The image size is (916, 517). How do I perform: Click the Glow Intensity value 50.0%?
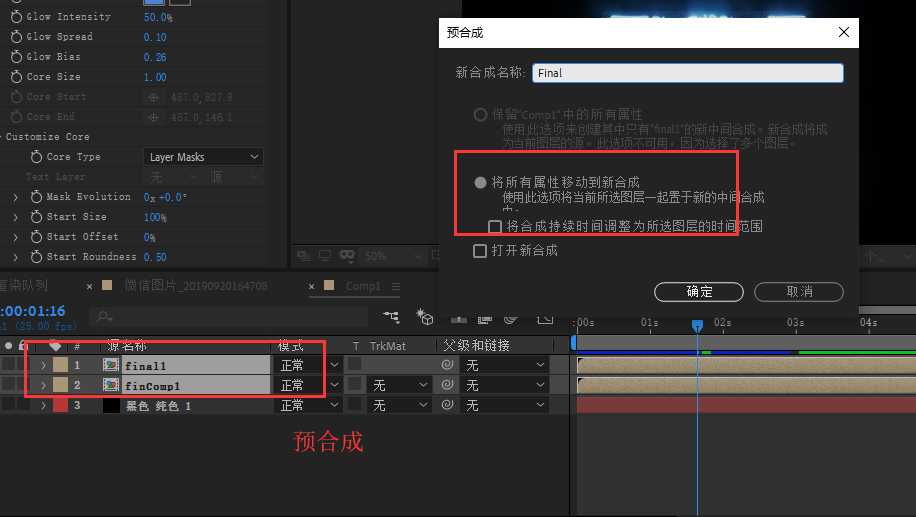coord(158,17)
